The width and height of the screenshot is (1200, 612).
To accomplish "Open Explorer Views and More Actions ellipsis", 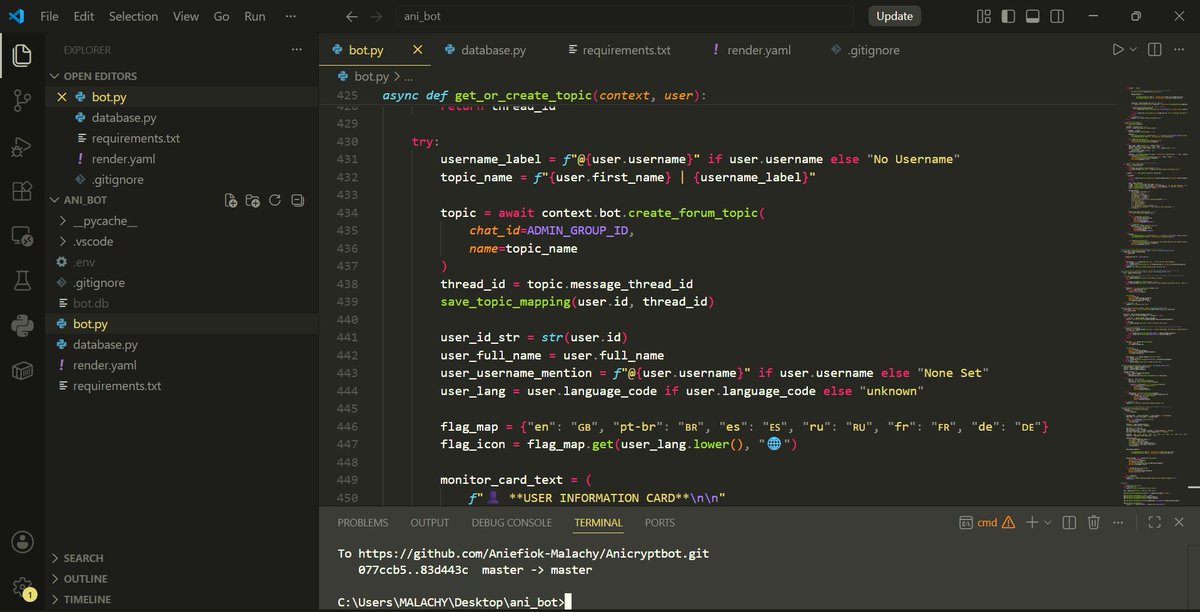I will [x=296, y=50].
